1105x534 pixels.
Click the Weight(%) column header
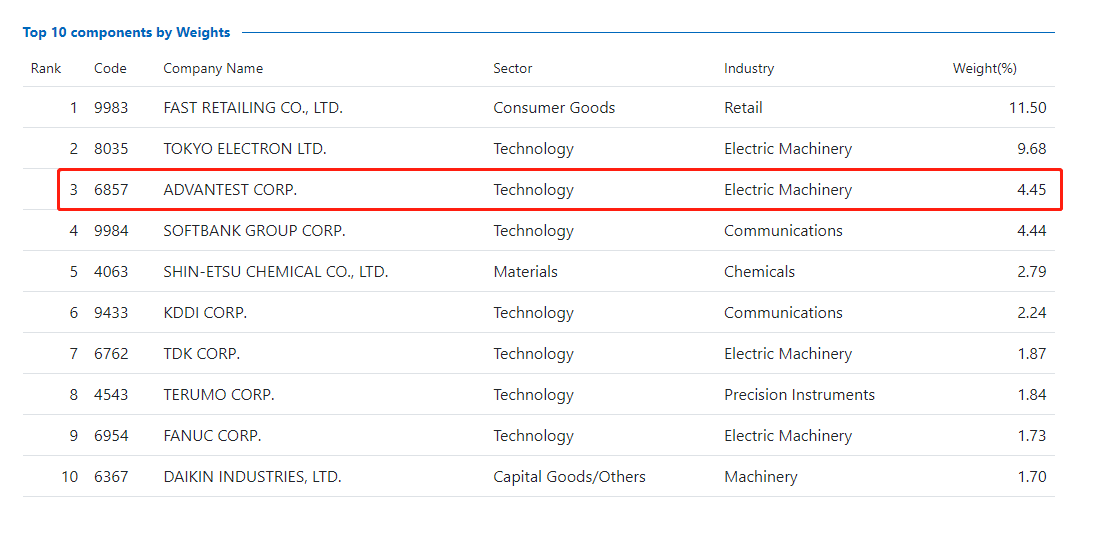click(x=984, y=68)
